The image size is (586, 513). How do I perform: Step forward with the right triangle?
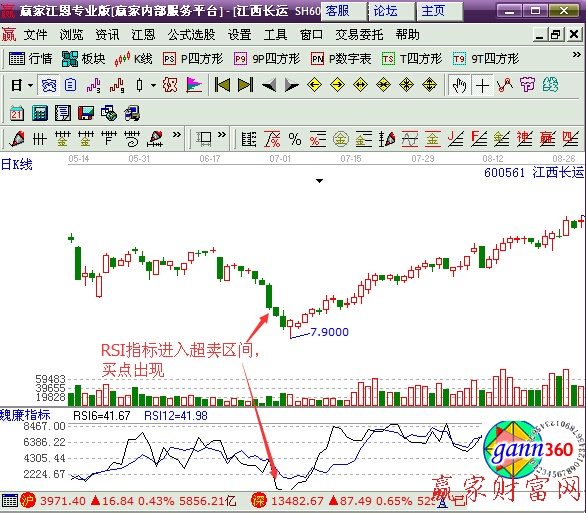[x=292, y=85]
